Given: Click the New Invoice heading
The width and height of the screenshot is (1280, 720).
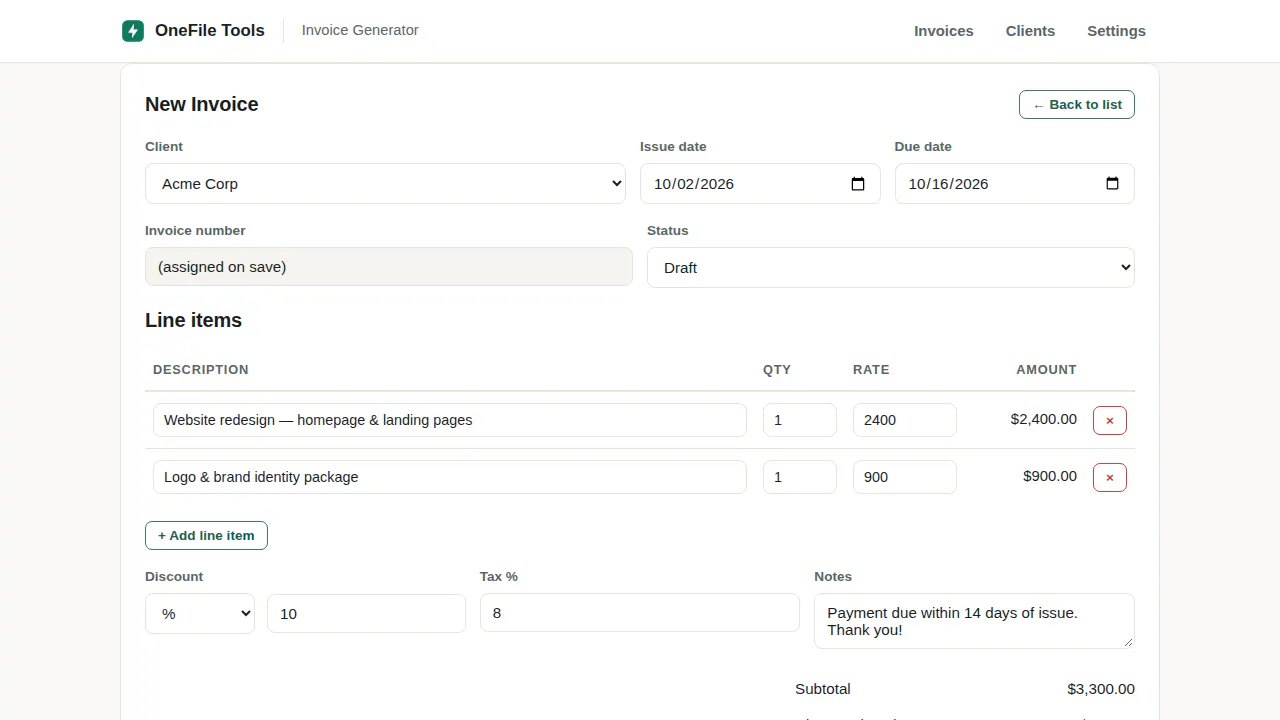Looking at the screenshot, I should [x=202, y=104].
